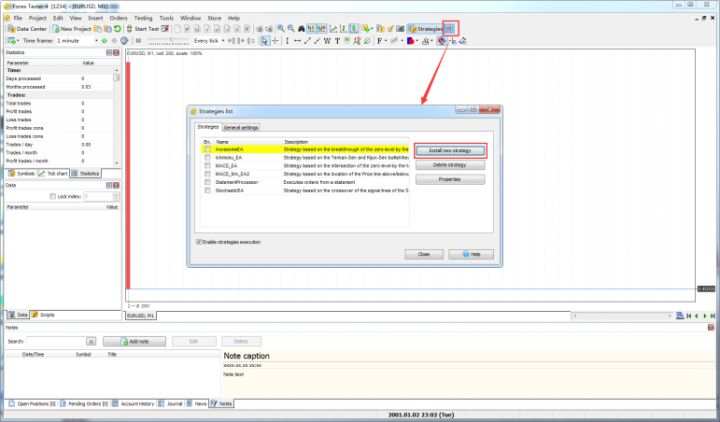The image size is (720, 422).
Task: Switch to the Tick chart tab
Action: 53,174
